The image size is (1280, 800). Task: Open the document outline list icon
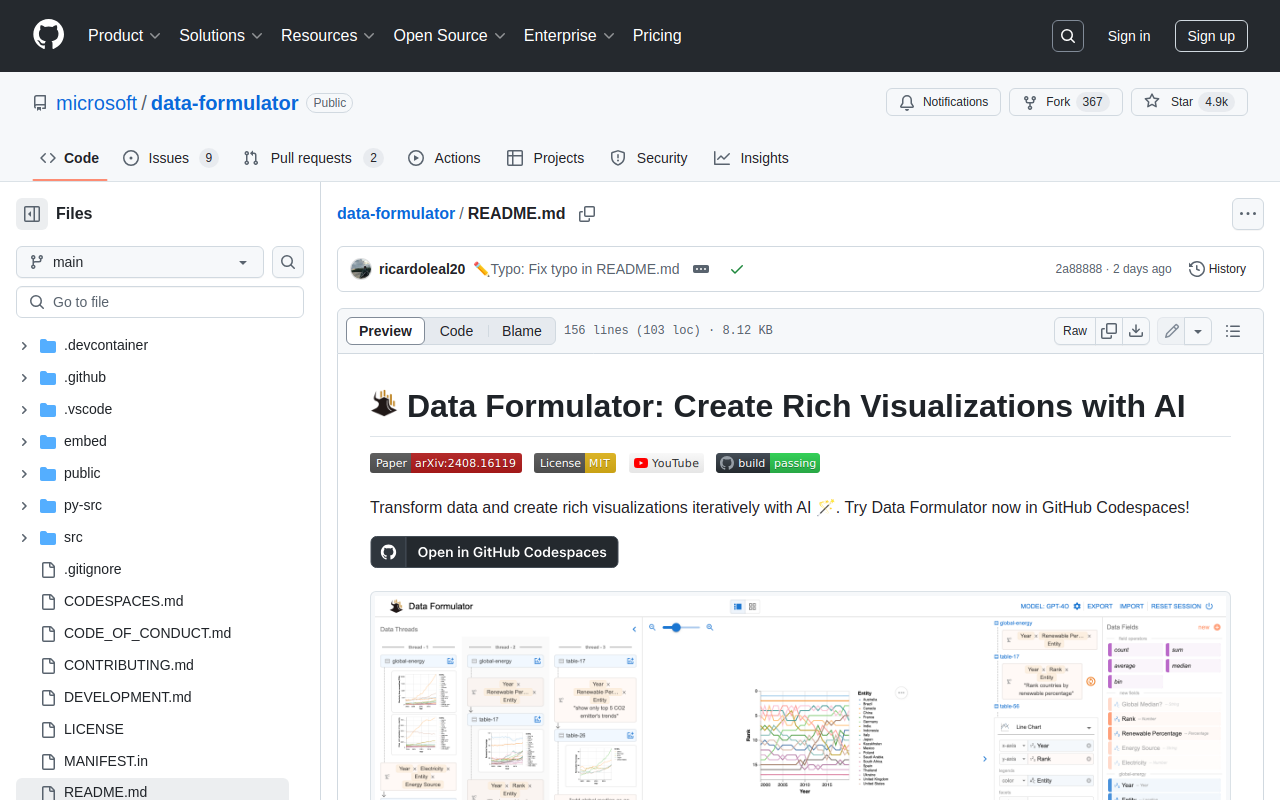(x=1233, y=331)
